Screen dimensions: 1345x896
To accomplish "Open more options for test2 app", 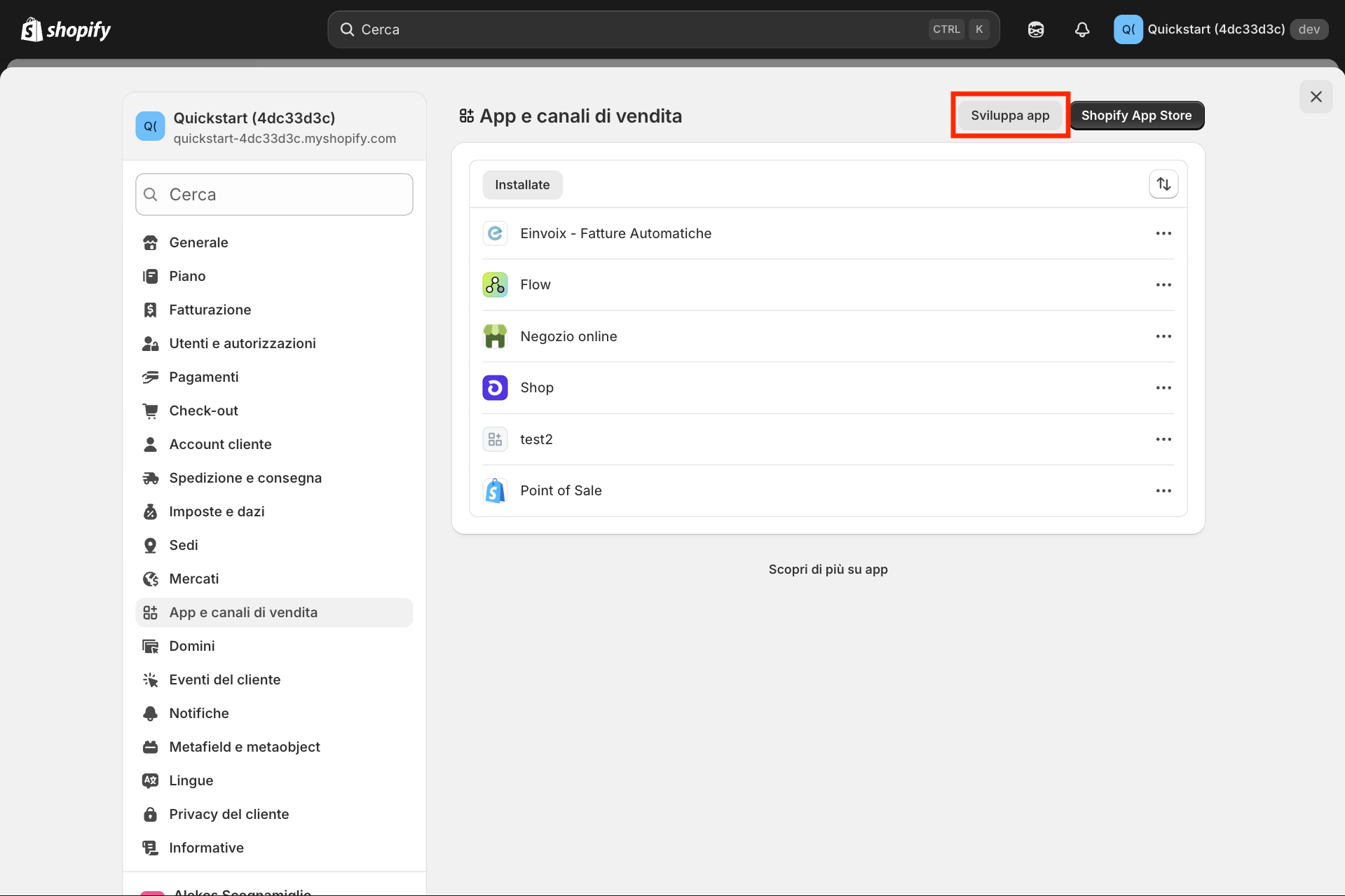I will pos(1163,439).
